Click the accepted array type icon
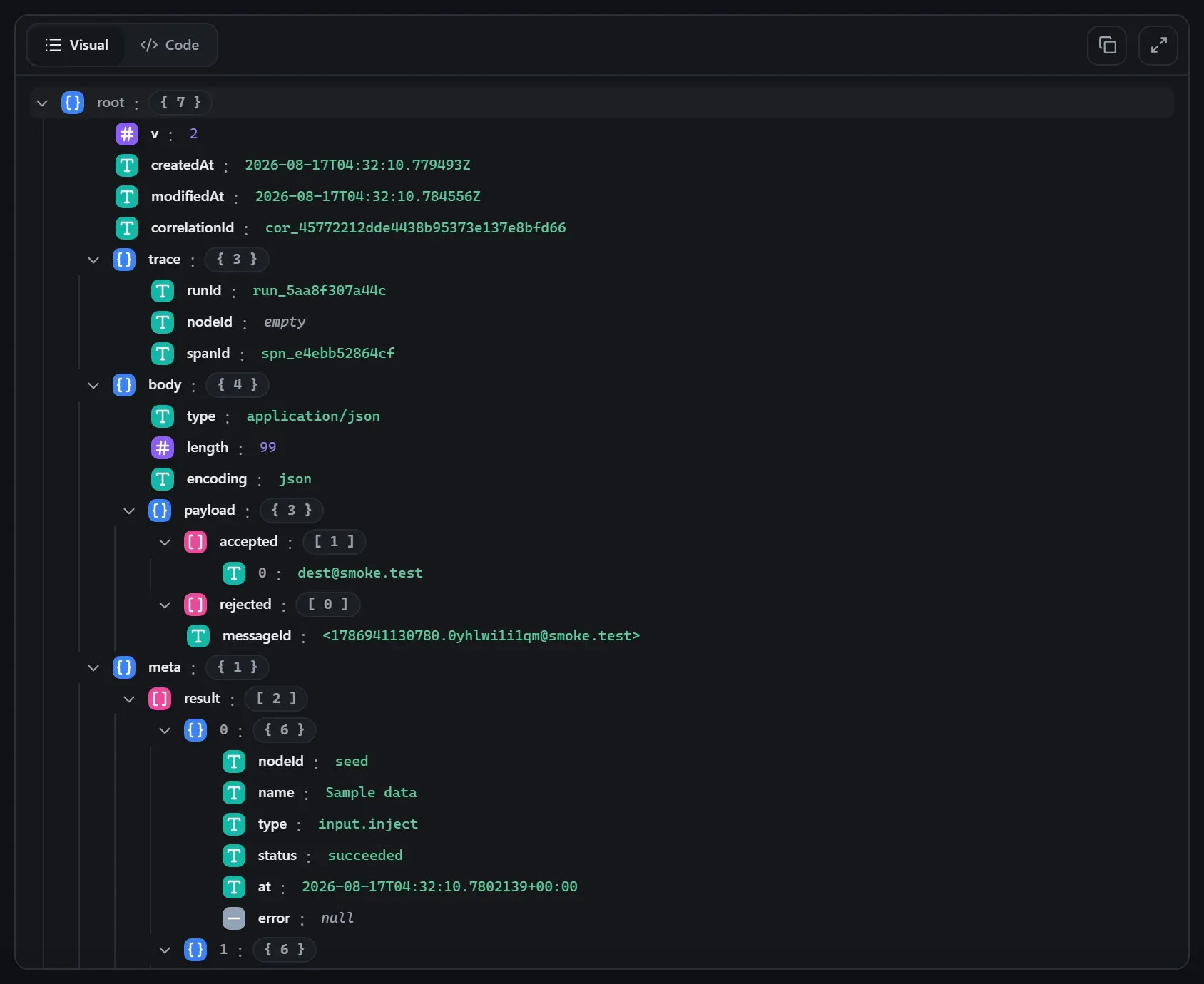The height and width of the screenshot is (984, 1204). (x=195, y=542)
